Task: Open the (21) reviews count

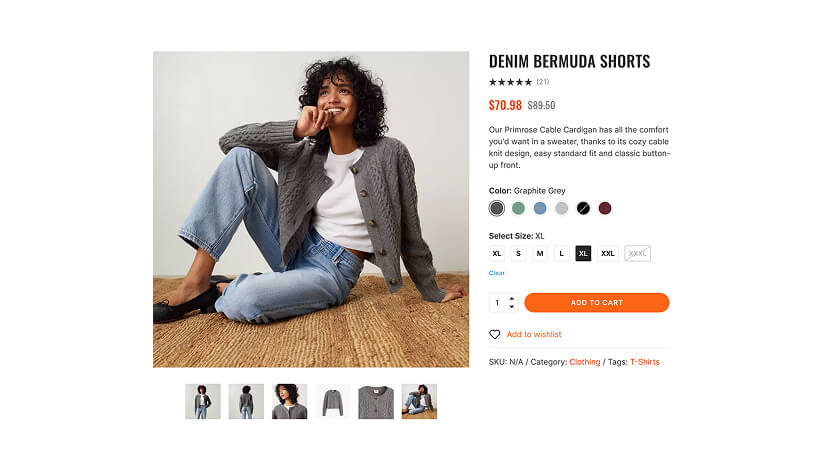Action: pyautogui.click(x=543, y=82)
